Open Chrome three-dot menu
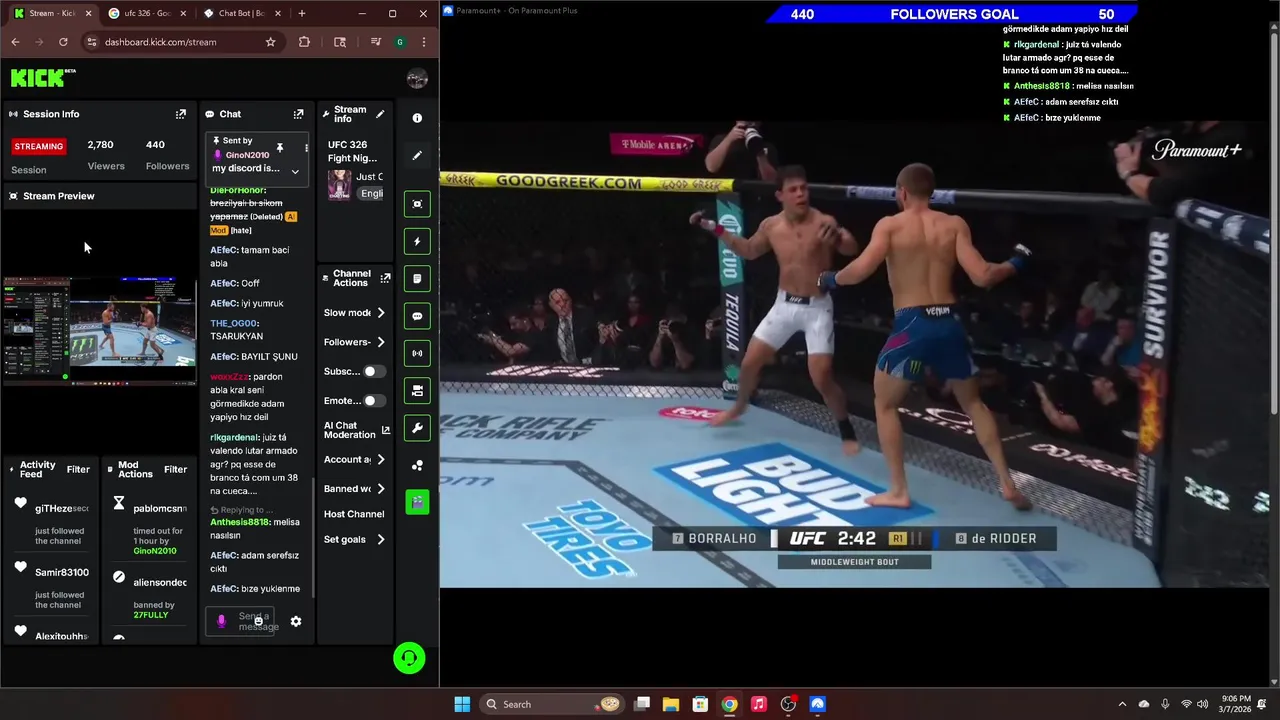 tap(424, 42)
